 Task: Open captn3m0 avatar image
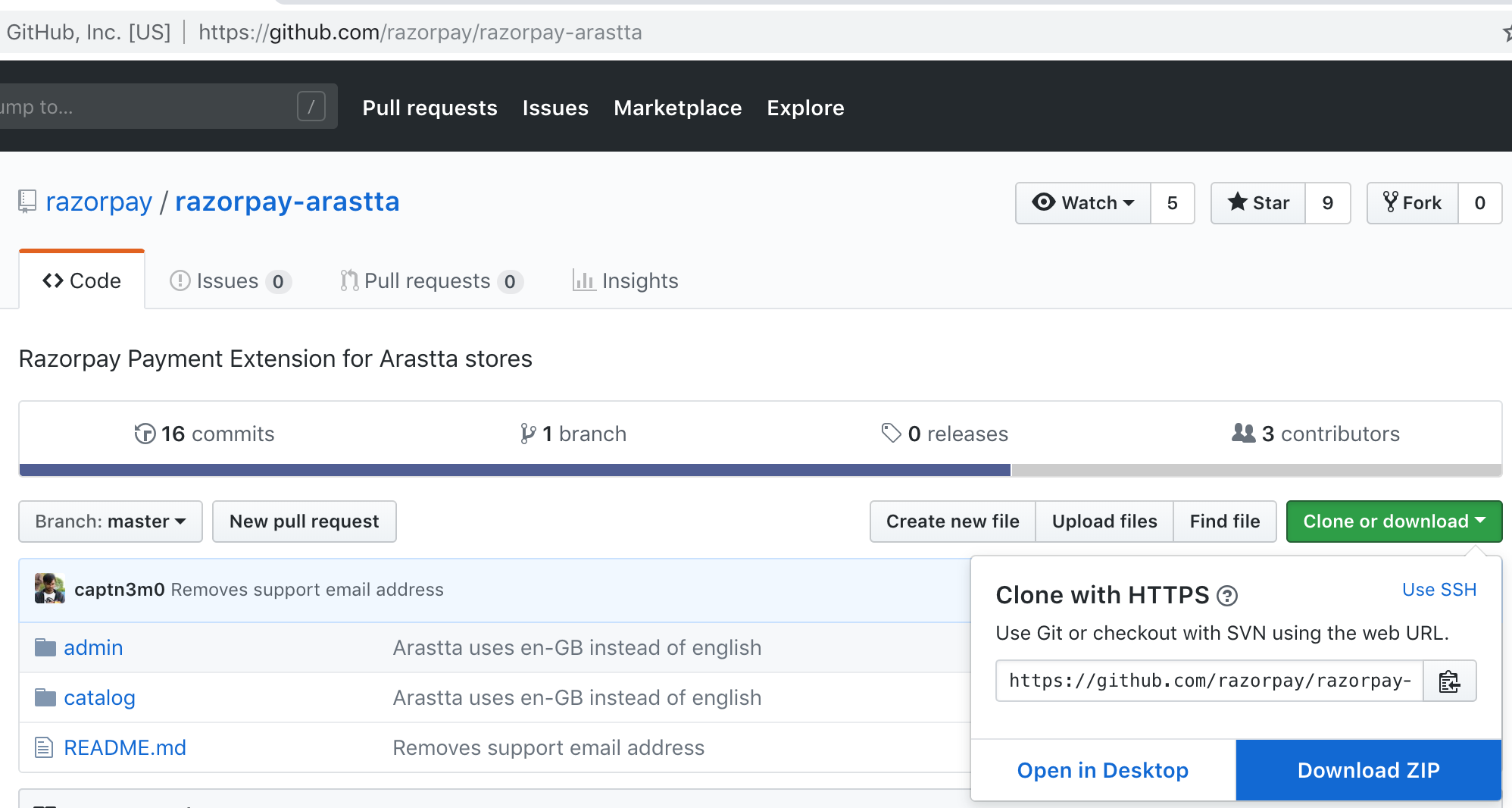[50, 589]
